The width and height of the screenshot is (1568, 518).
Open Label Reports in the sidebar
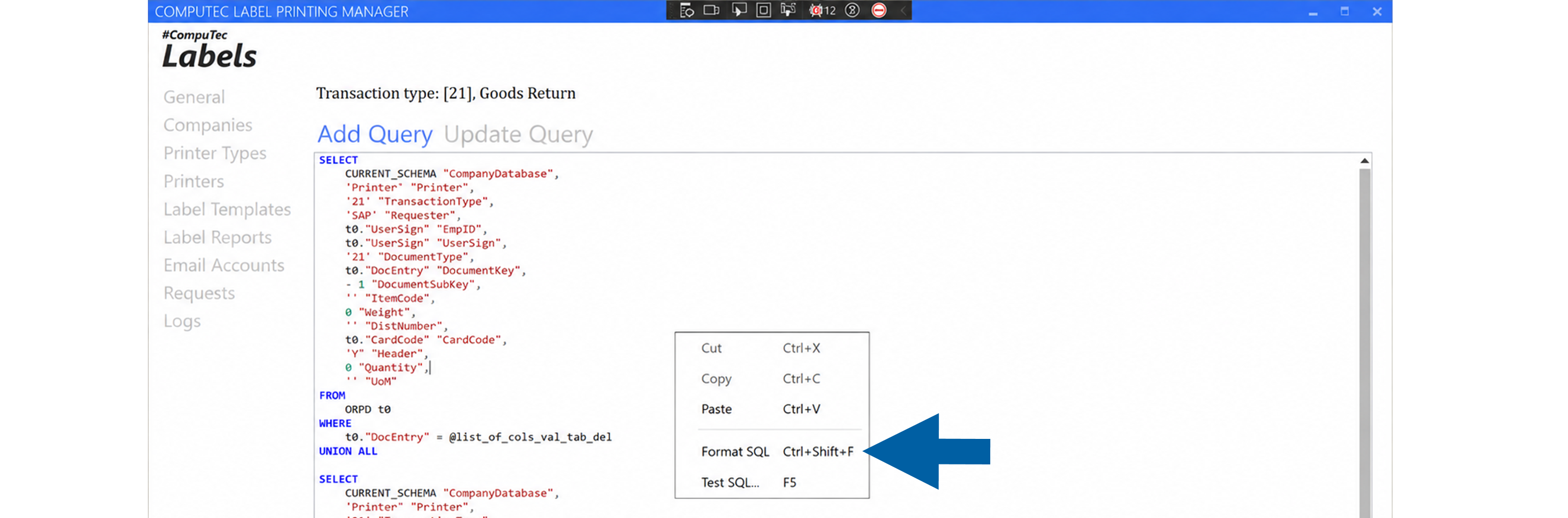(x=217, y=237)
